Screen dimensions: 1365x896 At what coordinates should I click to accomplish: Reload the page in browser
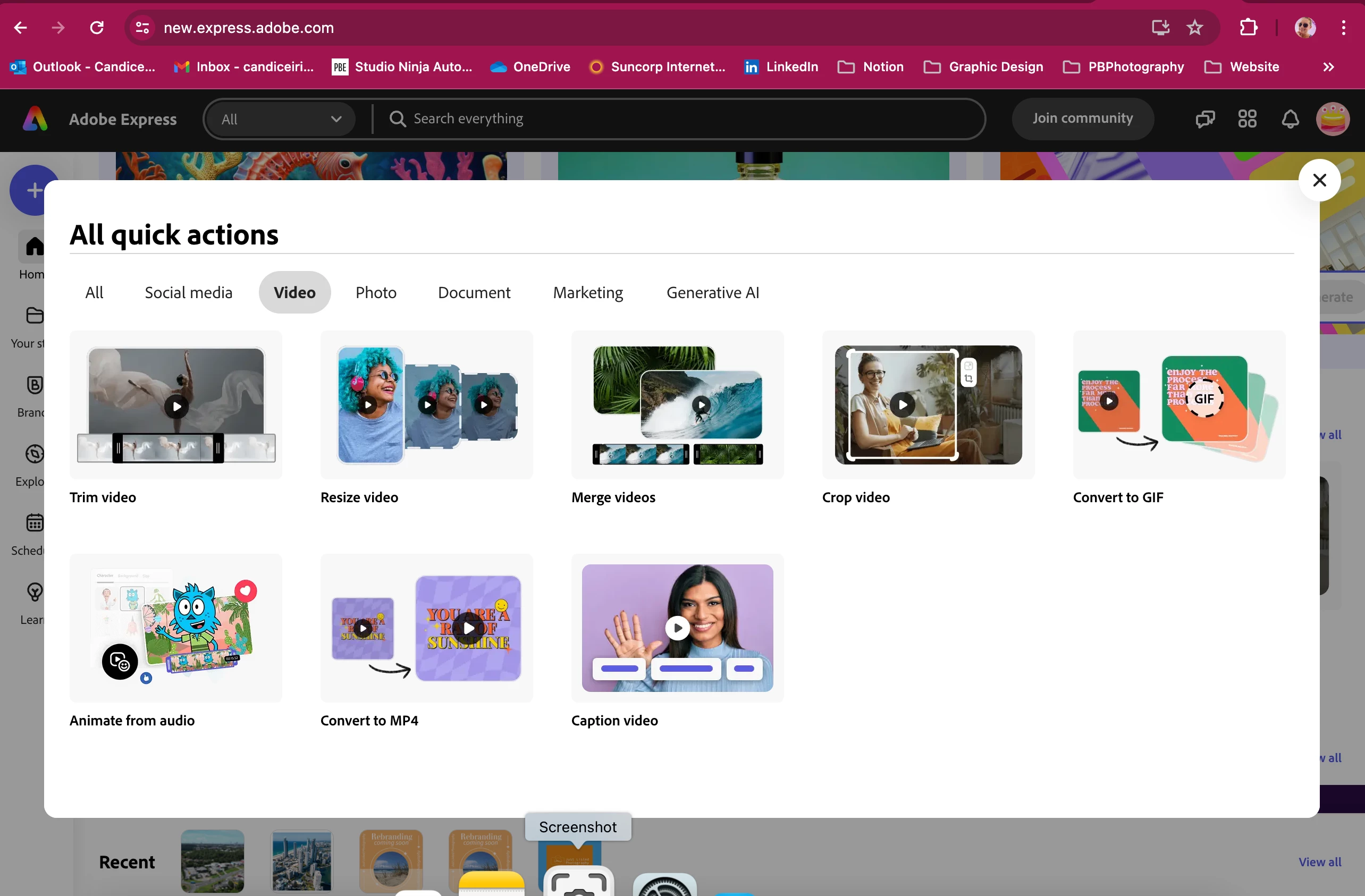97,28
